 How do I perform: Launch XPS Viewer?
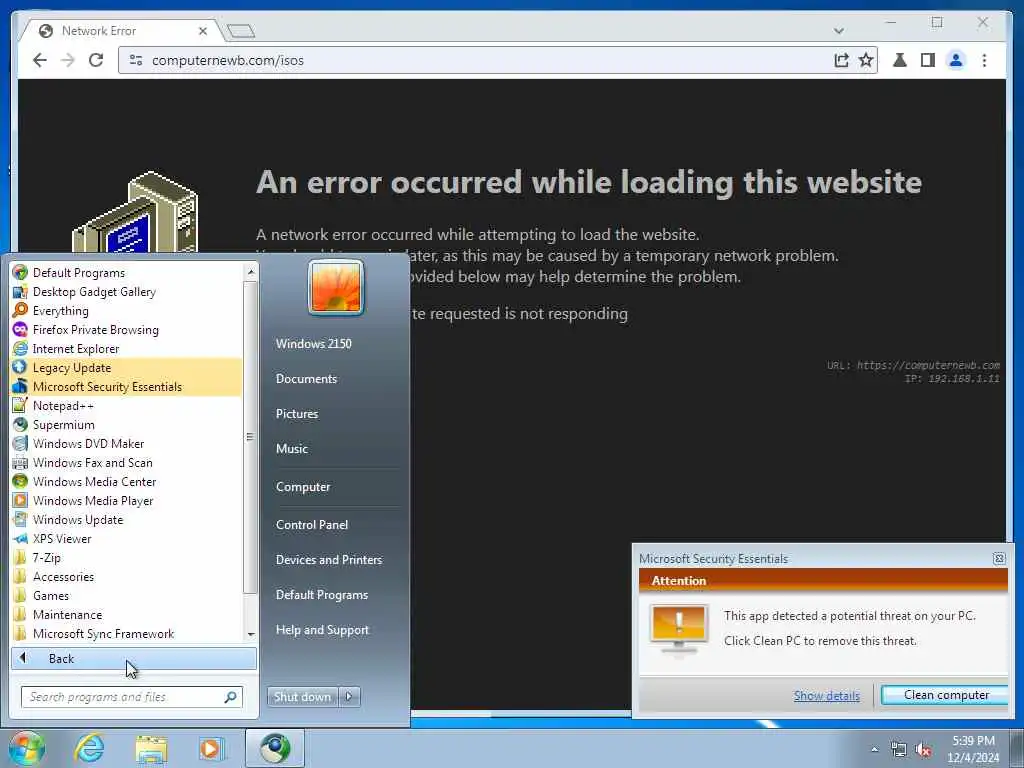tap(126, 538)
